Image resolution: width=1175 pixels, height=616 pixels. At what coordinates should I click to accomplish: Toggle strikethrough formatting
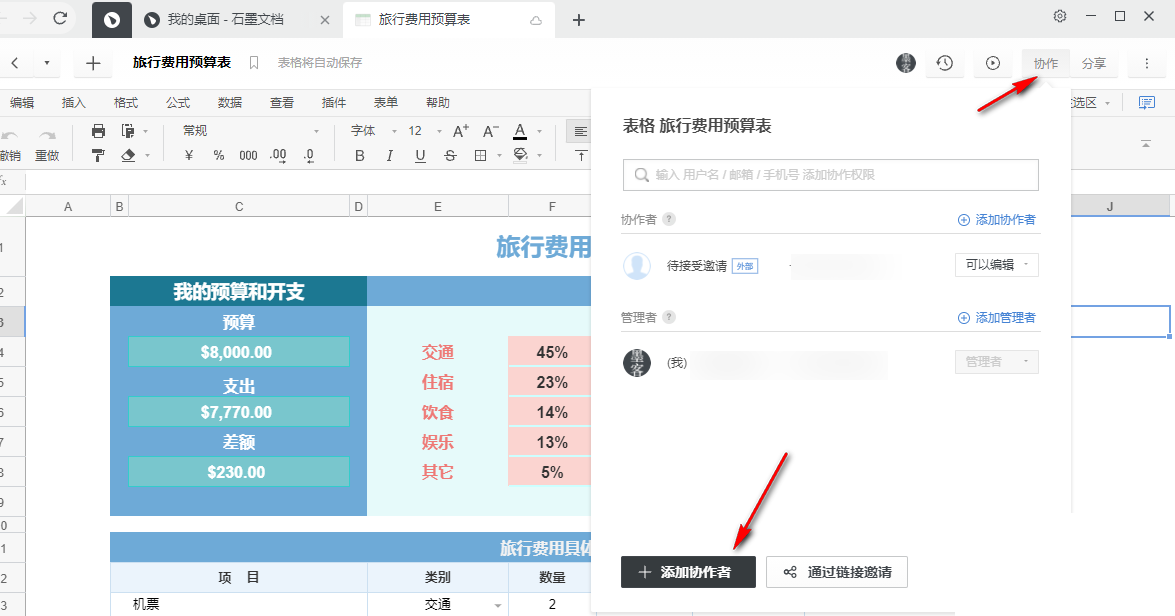450,155
